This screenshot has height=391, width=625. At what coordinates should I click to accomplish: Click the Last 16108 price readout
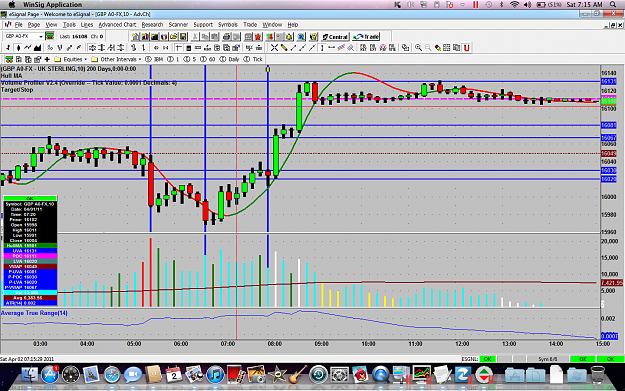pyautogui.click(x=73, y=37)
